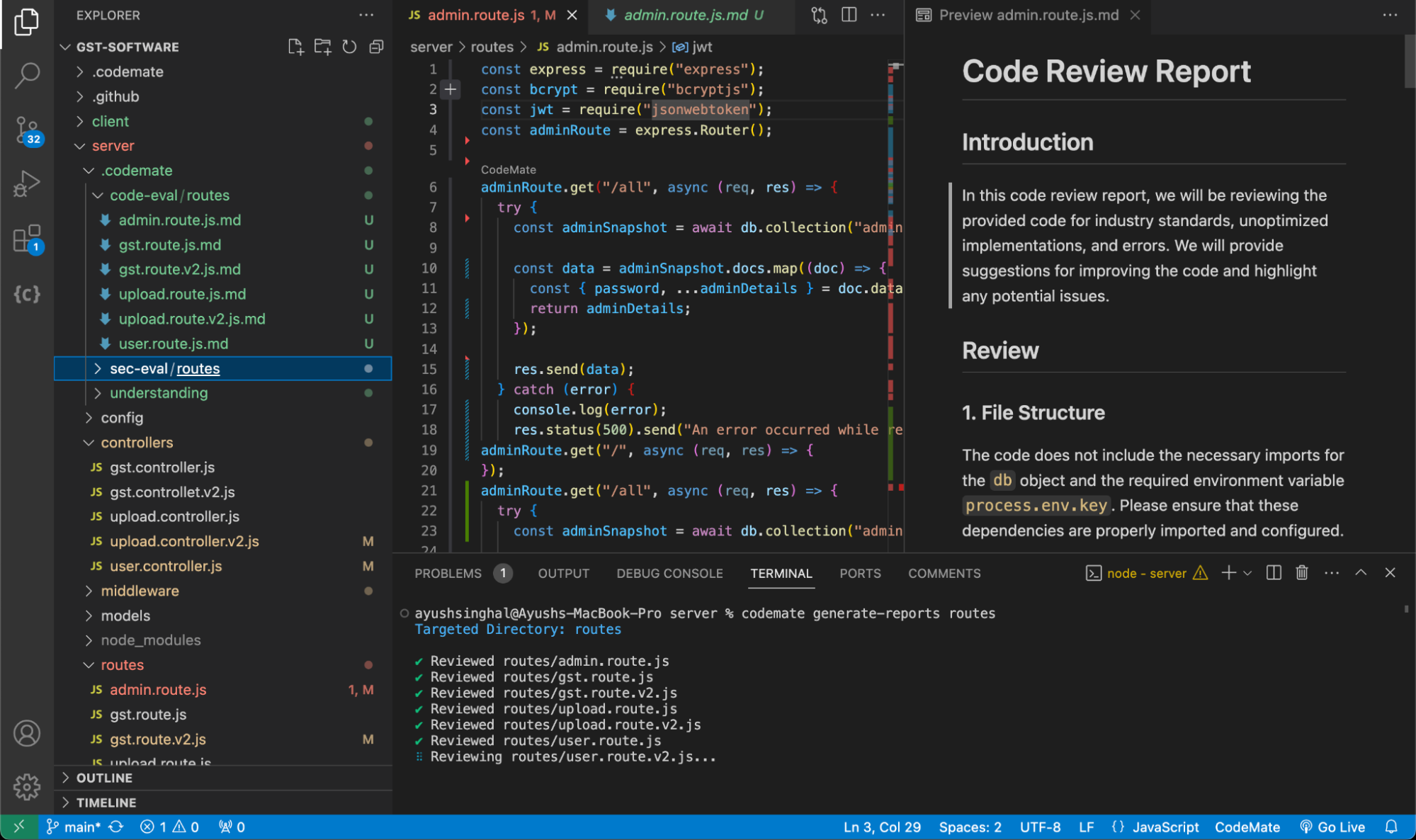Open admin.route.js tab in editor
Viewport: 1416px width, 840px height.
coord(488,14)
